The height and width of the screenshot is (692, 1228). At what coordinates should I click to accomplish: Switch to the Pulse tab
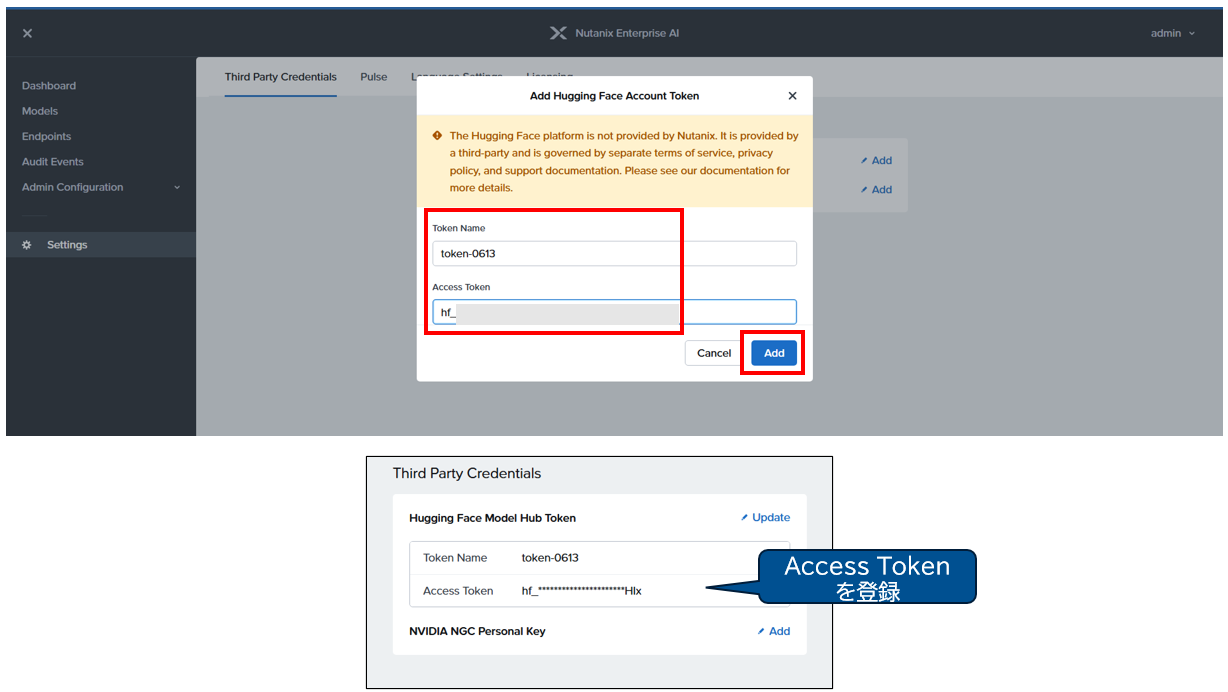pyautogui.click(x=373, y=77)
